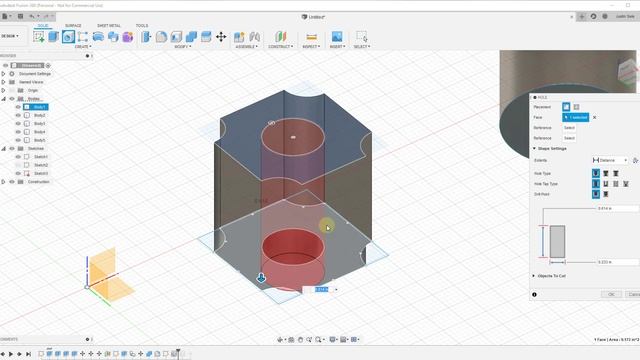This screenshot has width=640, height=360.
Task: Click Play on the timeline controls
Action: click(11, 354)
